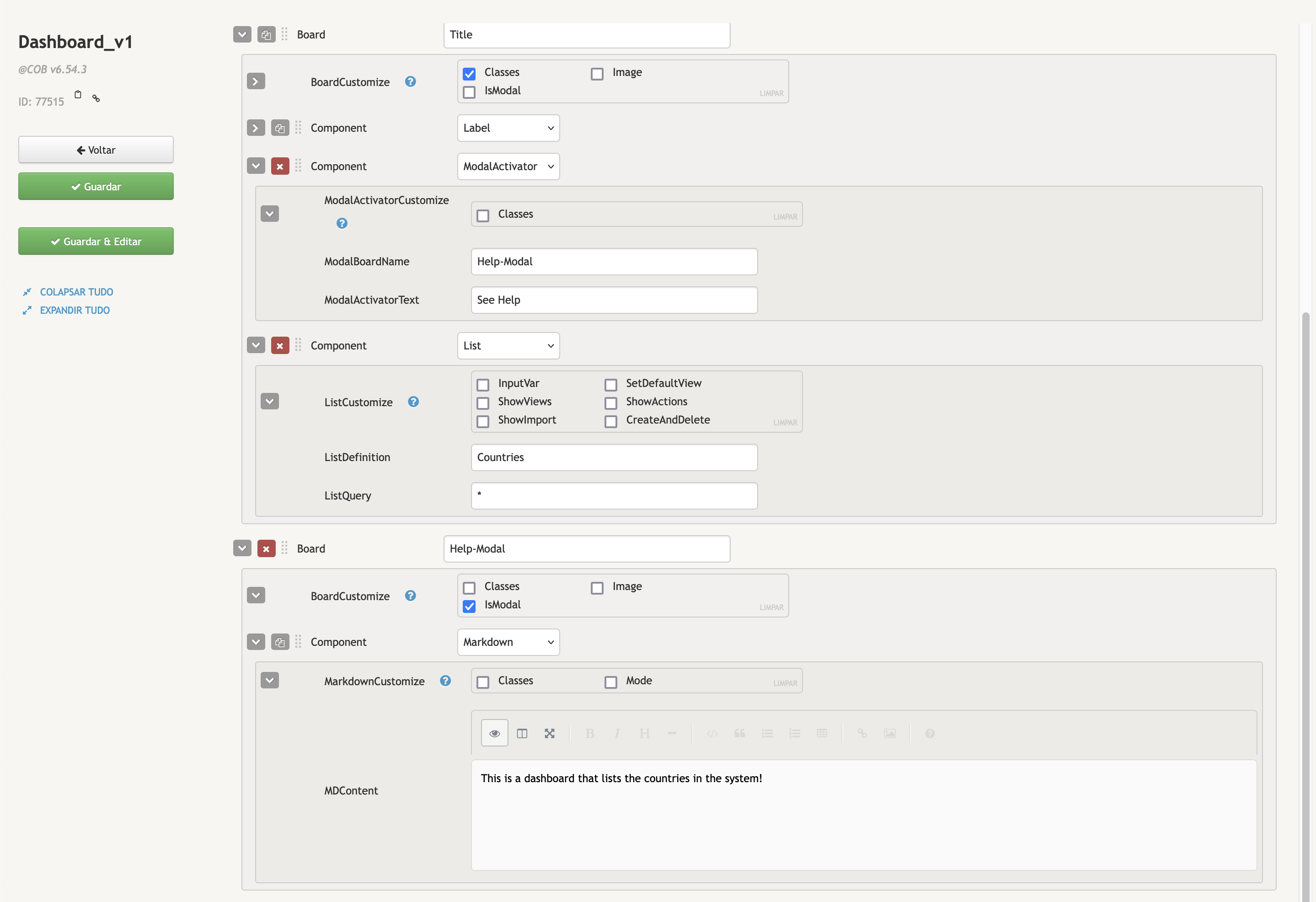Insert an image via Markdown toolbar
The image size is (1316, 902).
click(889, 733)
